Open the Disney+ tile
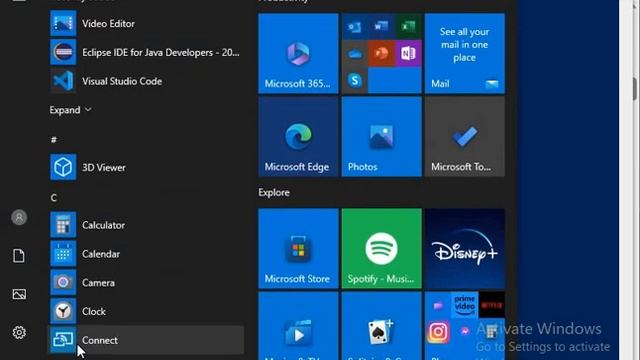 pos(465,249)
